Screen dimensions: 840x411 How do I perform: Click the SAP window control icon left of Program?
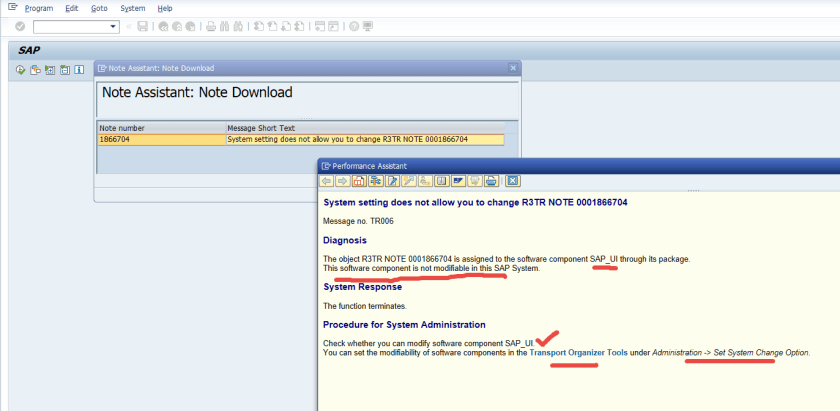tap(12, 8)
